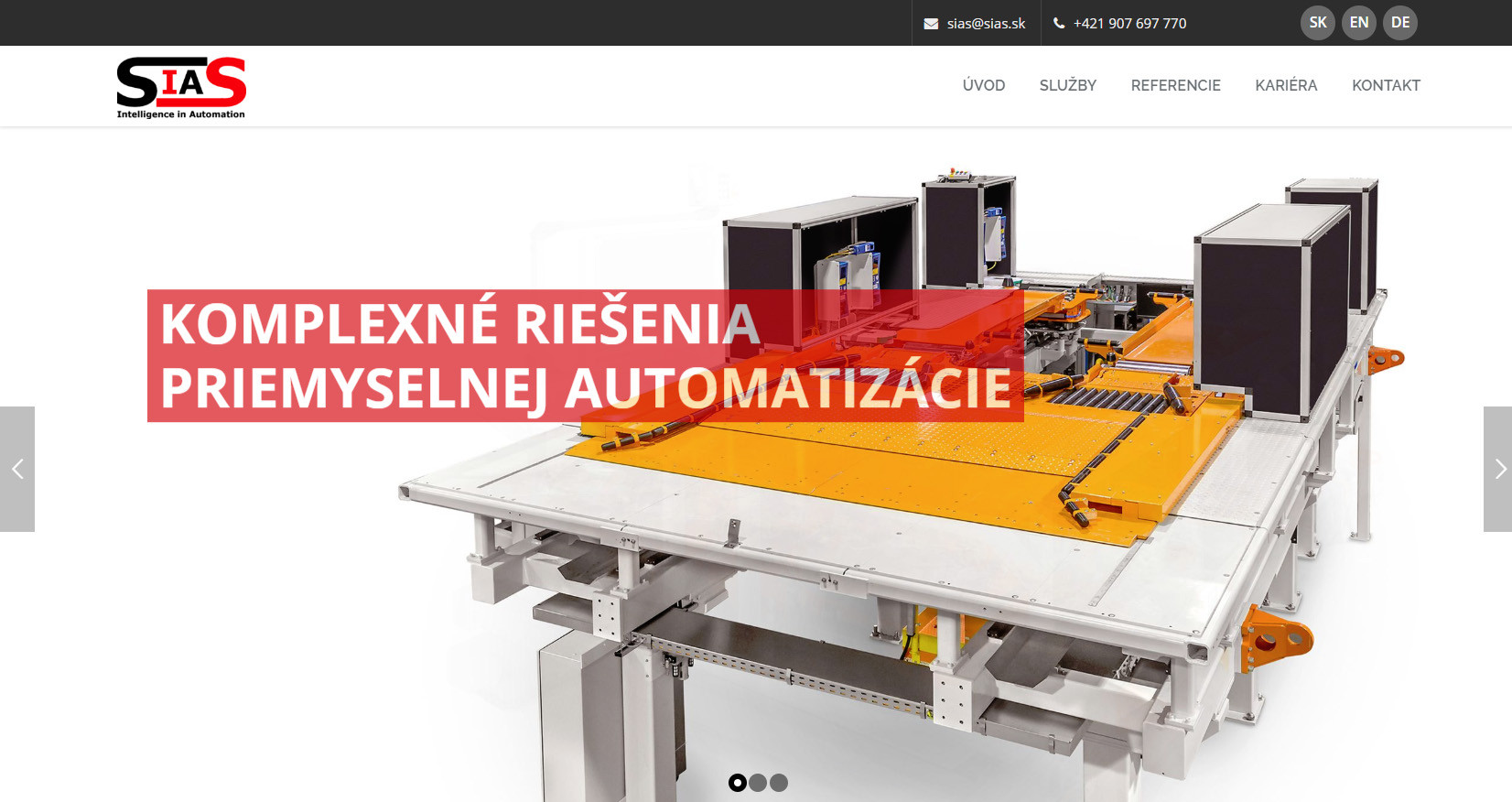Viewport: 1512px width, 802px height.
Task: Go to previous slide arrow
Action: click(17, 469)
